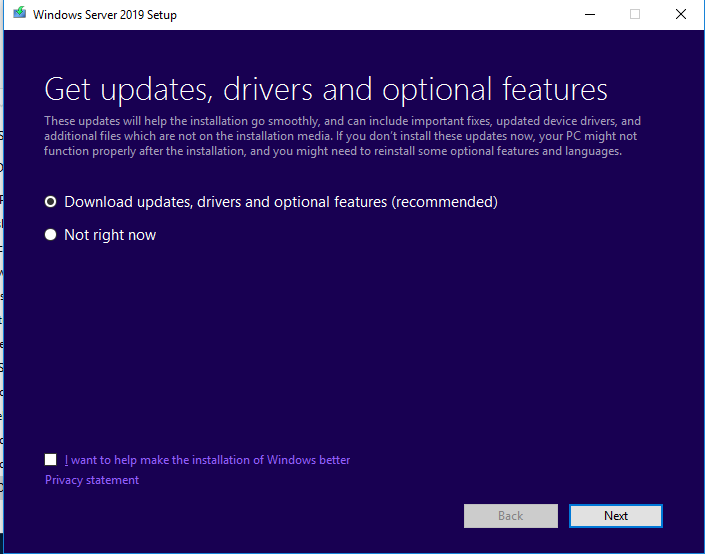Viewport: 705px width, 554px height.
Task: Click the 'Not right now' option label
Action: pyautogui.click(x=110, y=235)
